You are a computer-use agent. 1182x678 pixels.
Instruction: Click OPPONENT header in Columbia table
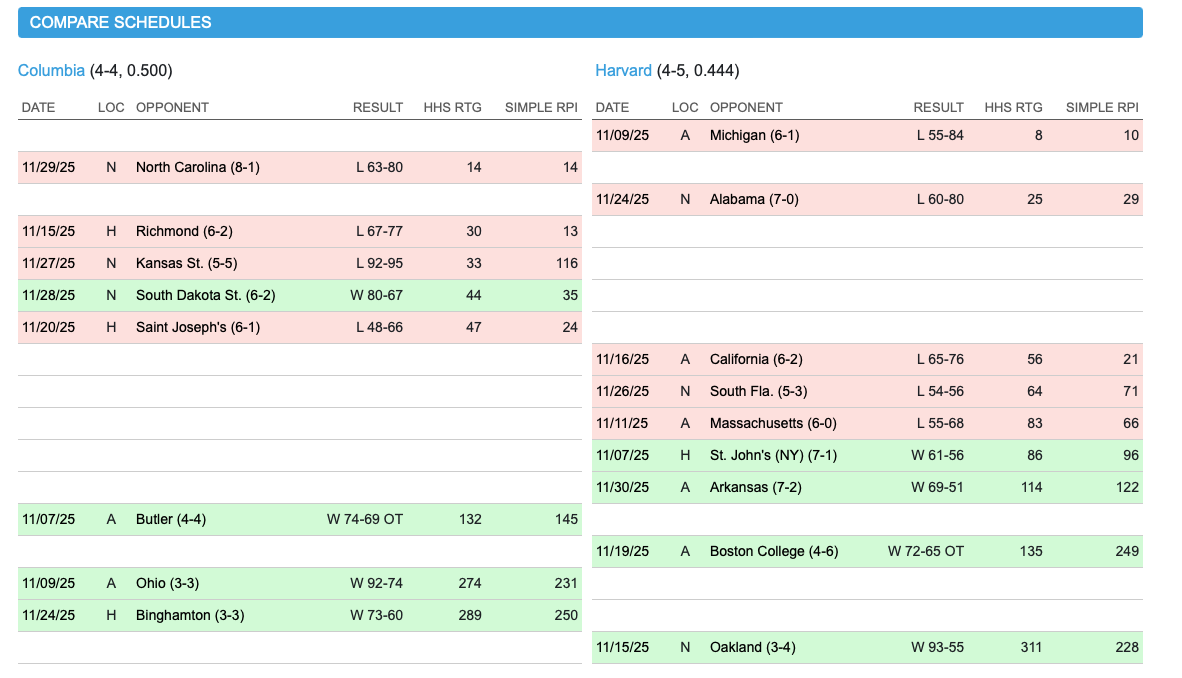pyautogui.click(x=172, y=107)
